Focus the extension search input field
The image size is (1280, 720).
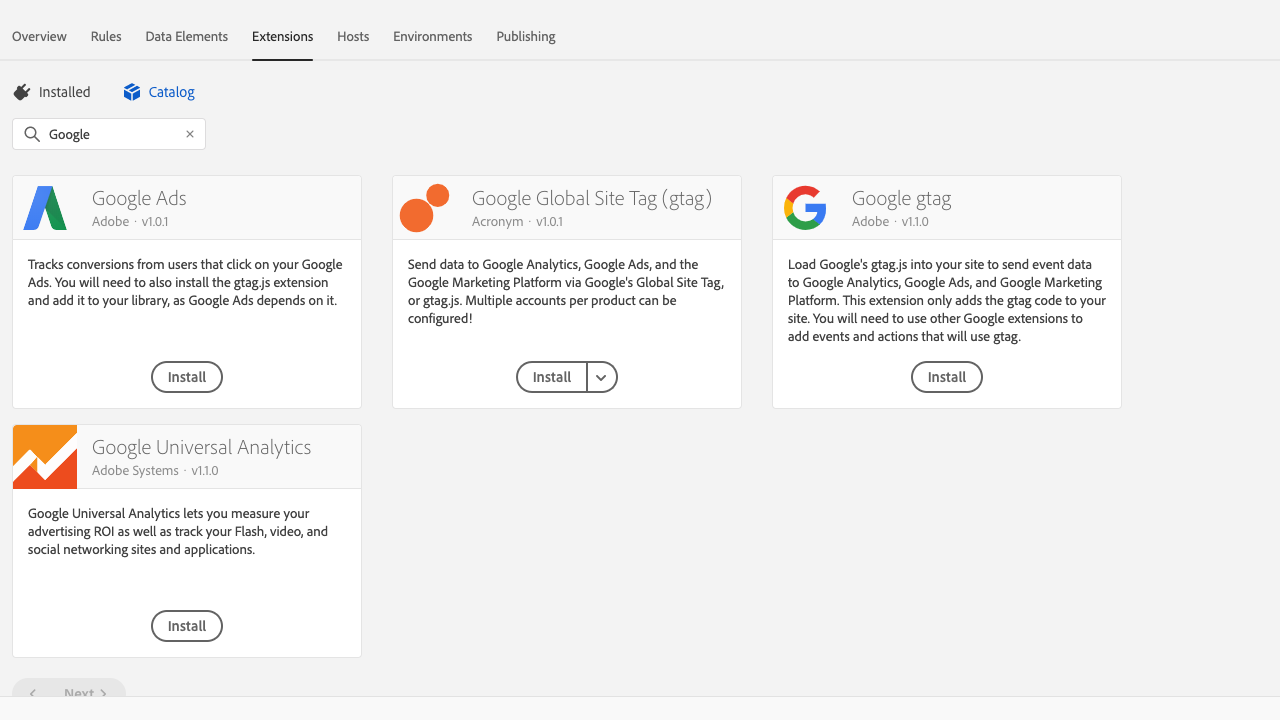[112, 134]
